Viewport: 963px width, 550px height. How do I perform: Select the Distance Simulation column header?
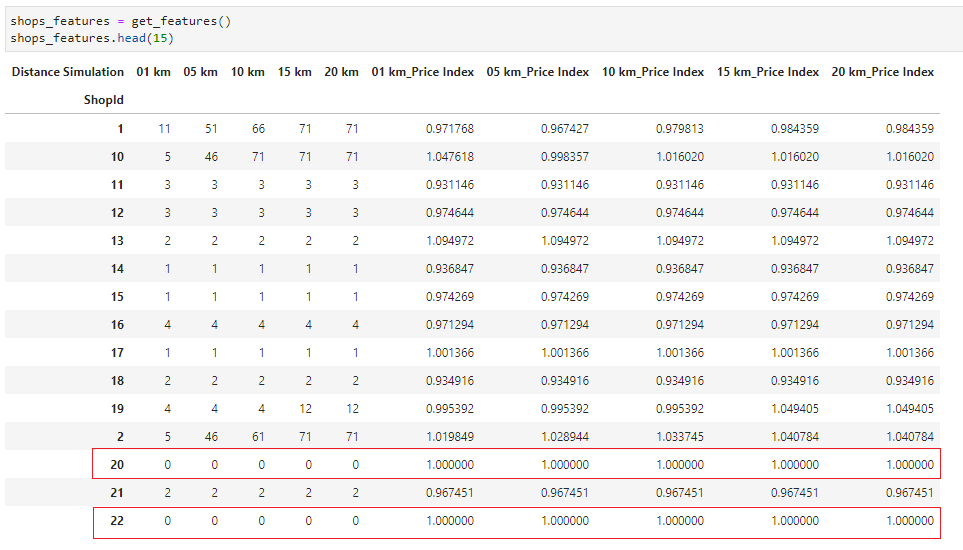pos(68,72)
